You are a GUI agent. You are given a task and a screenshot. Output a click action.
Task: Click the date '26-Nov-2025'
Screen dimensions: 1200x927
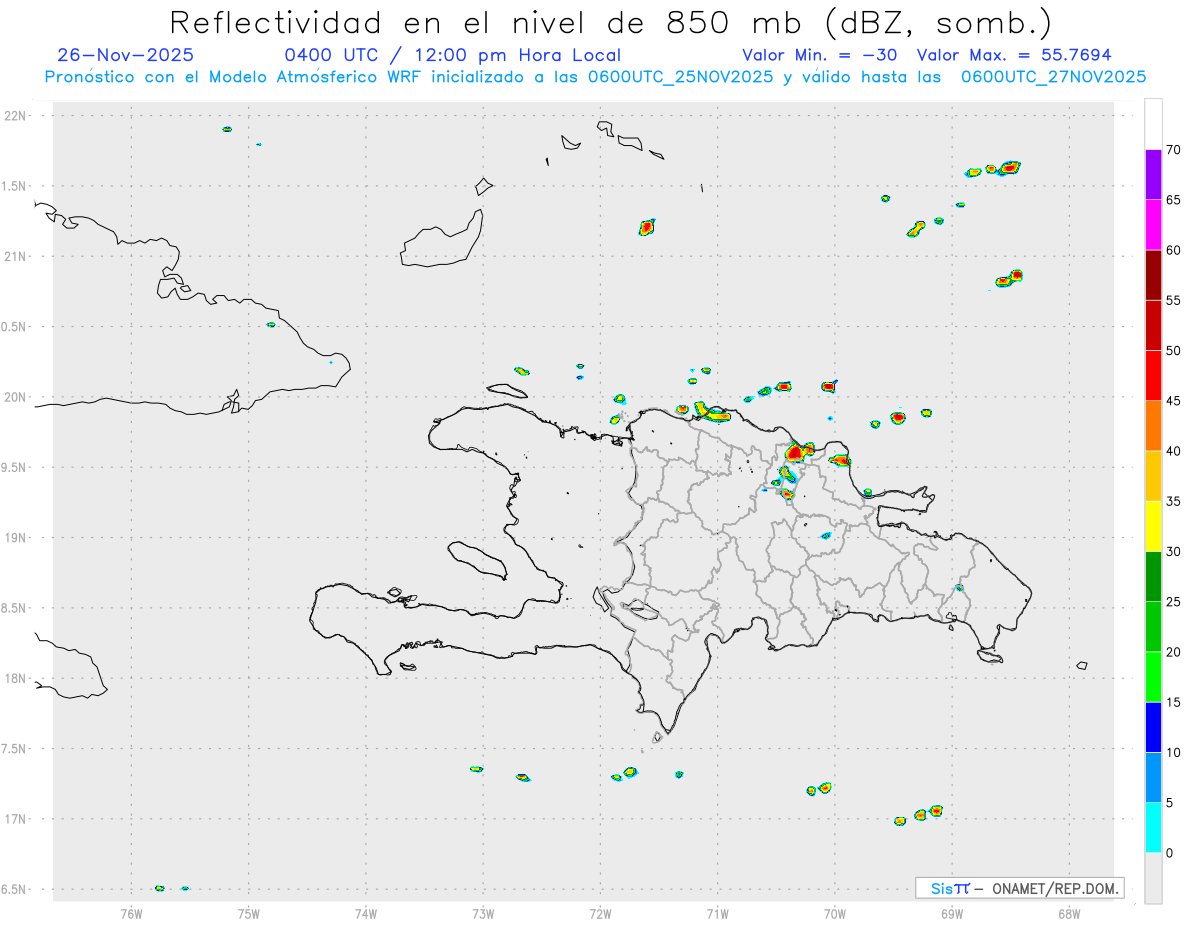click(x=126, y=56)
